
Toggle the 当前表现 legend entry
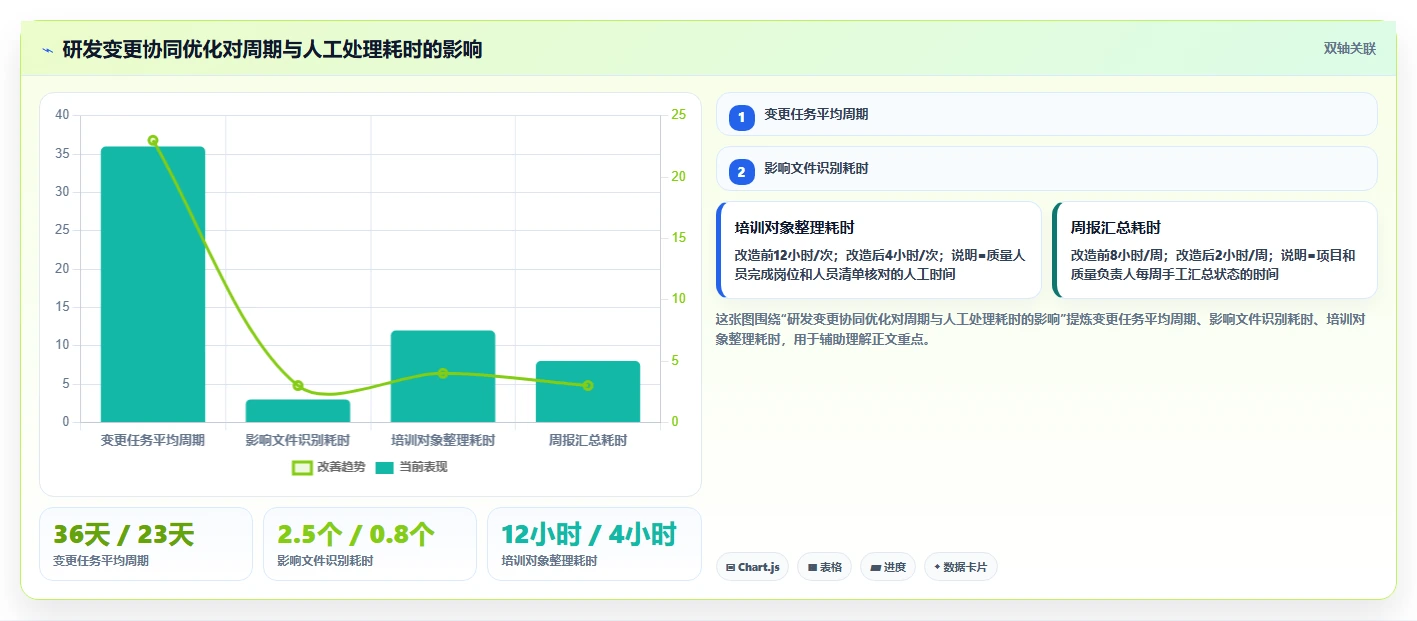[411, 467]
